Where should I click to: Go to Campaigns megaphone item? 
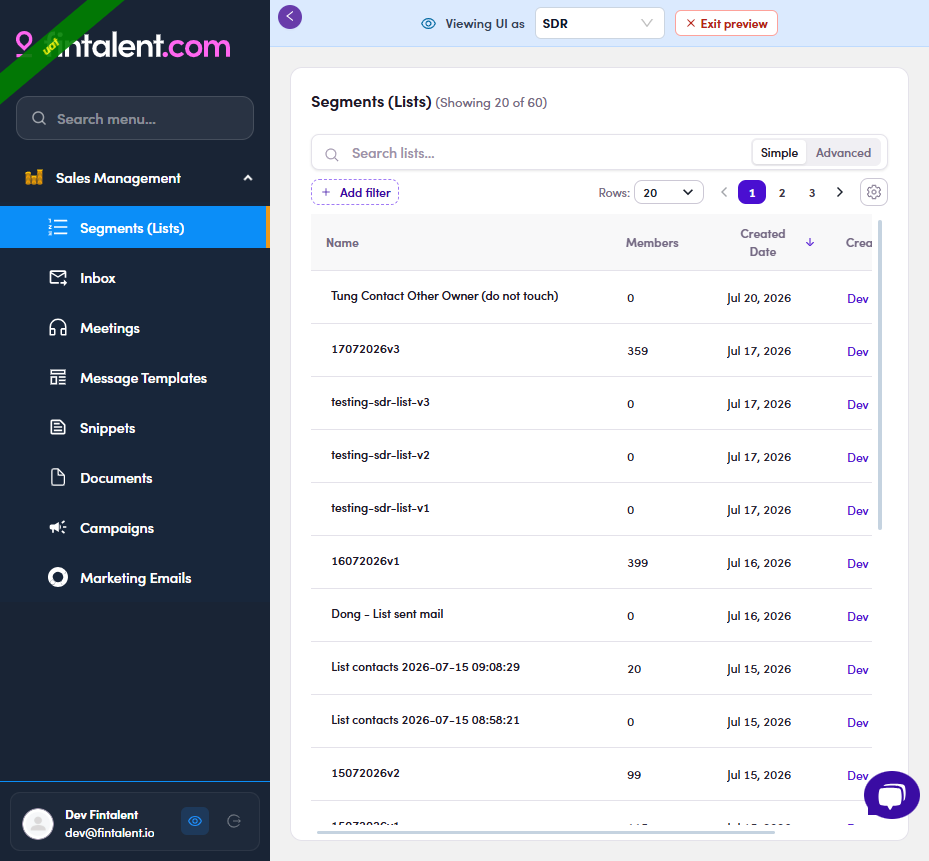pos(135,528)
